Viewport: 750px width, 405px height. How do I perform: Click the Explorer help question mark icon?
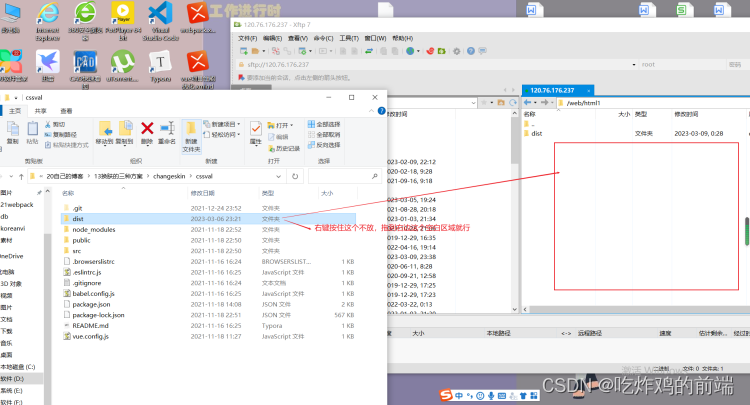pyautogui.click(x=381, y=111)
